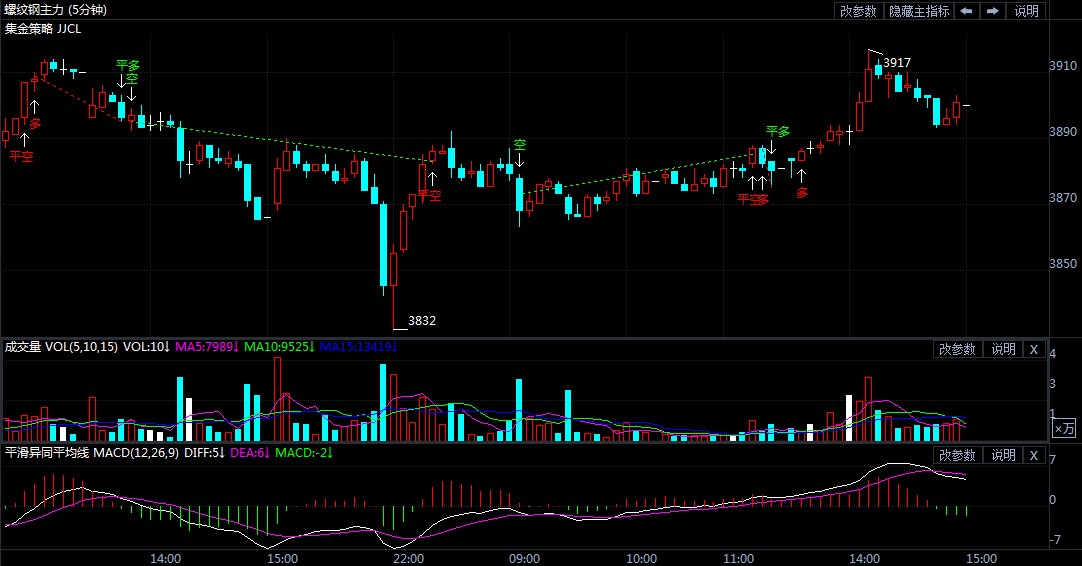The height and width of the screenshot is (566, 1082).
Task: Click the green 空 signal near 09:00
Action: pyautogui.click(x=519, y=145)
